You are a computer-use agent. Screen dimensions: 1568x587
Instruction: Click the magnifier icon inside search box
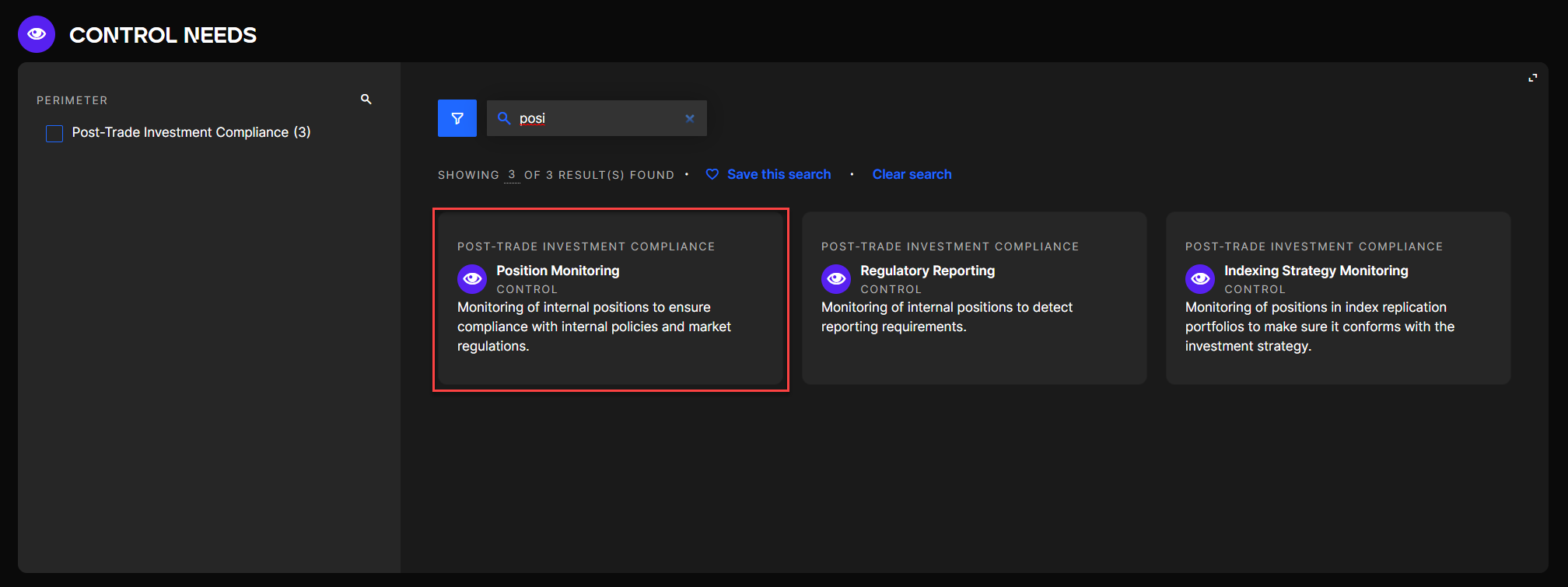click(x=504, y=118)
